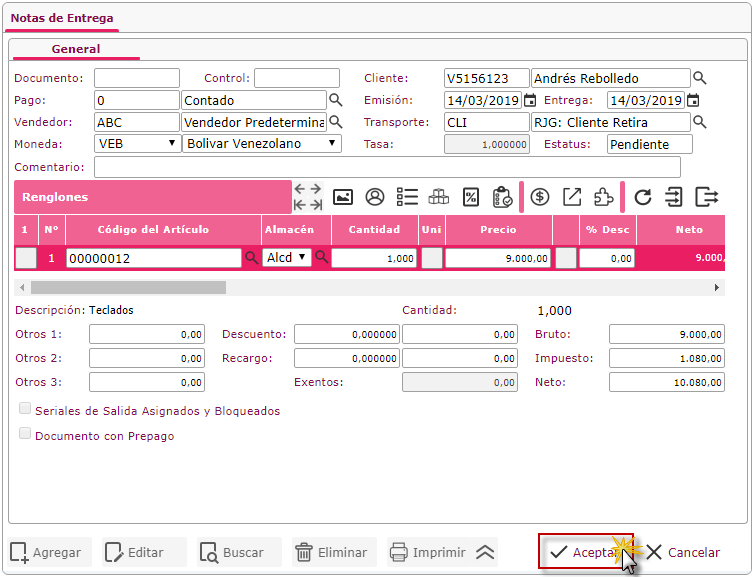The height and width of the screenshot is (577, 755).
Task: Open the stacked boxes inventory icon
Action: click(439, 197)
